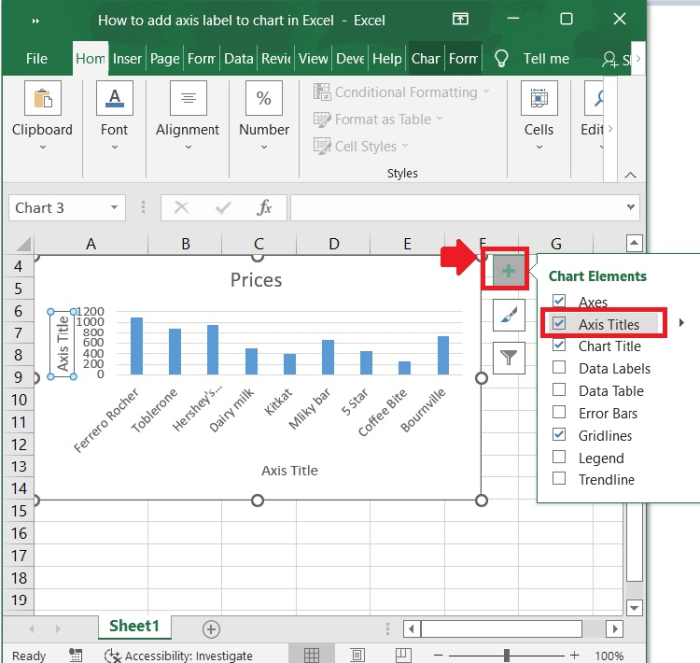Open the Font group icon
Screen dimensions: 700x663
coord(114,99)
